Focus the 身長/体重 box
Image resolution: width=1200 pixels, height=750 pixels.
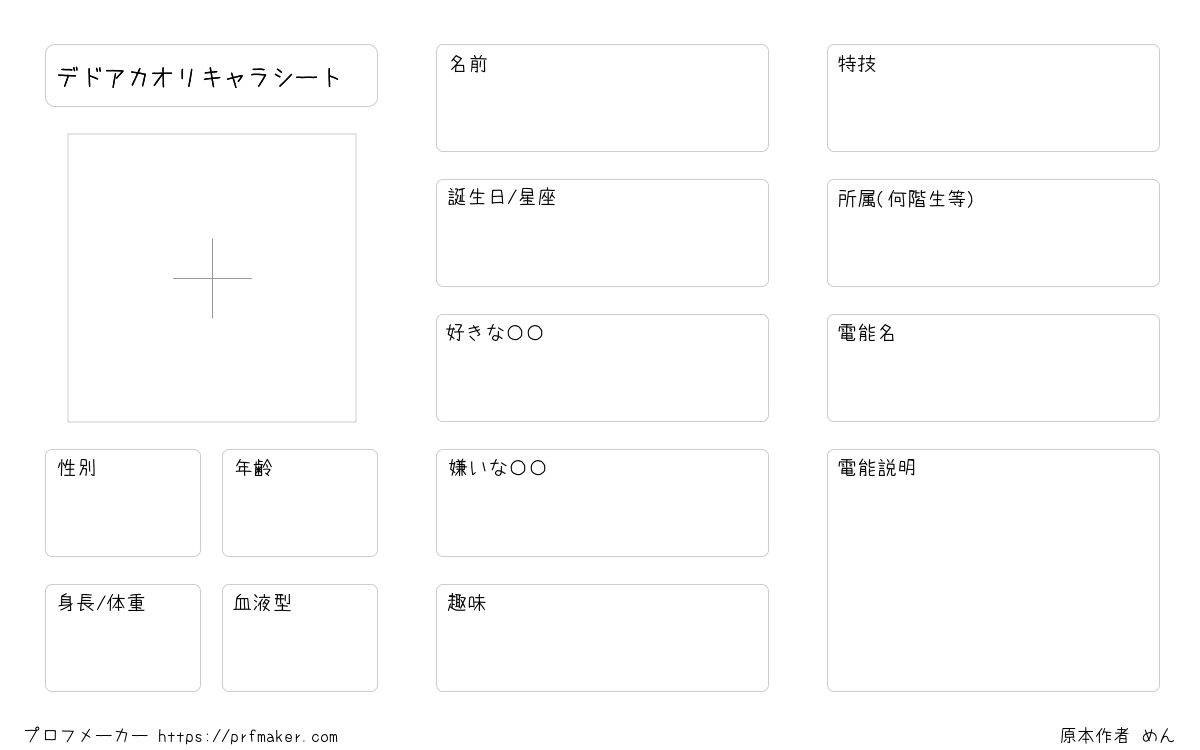pos(123,638)
